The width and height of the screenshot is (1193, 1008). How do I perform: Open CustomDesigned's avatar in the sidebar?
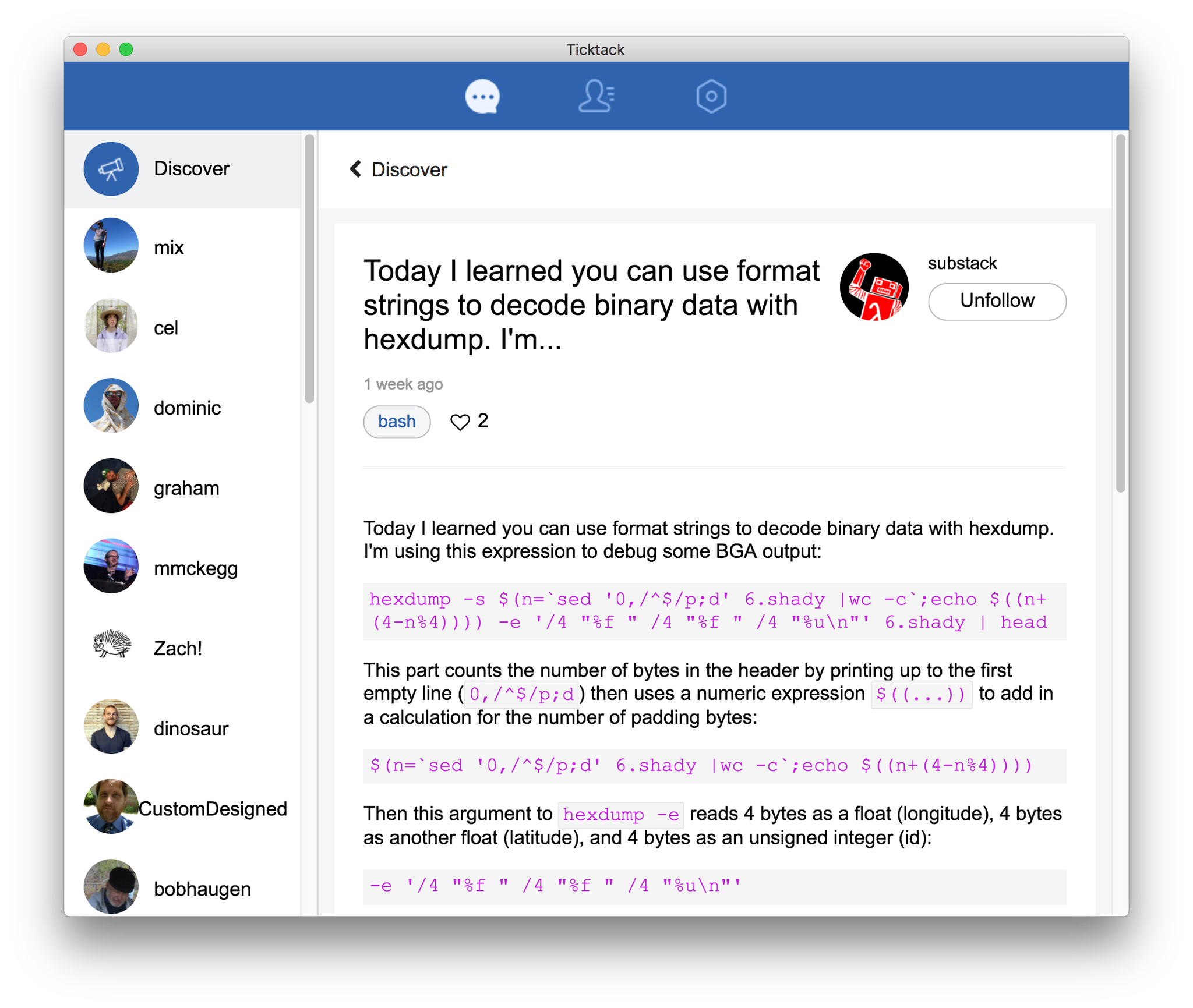coord(111,807)
